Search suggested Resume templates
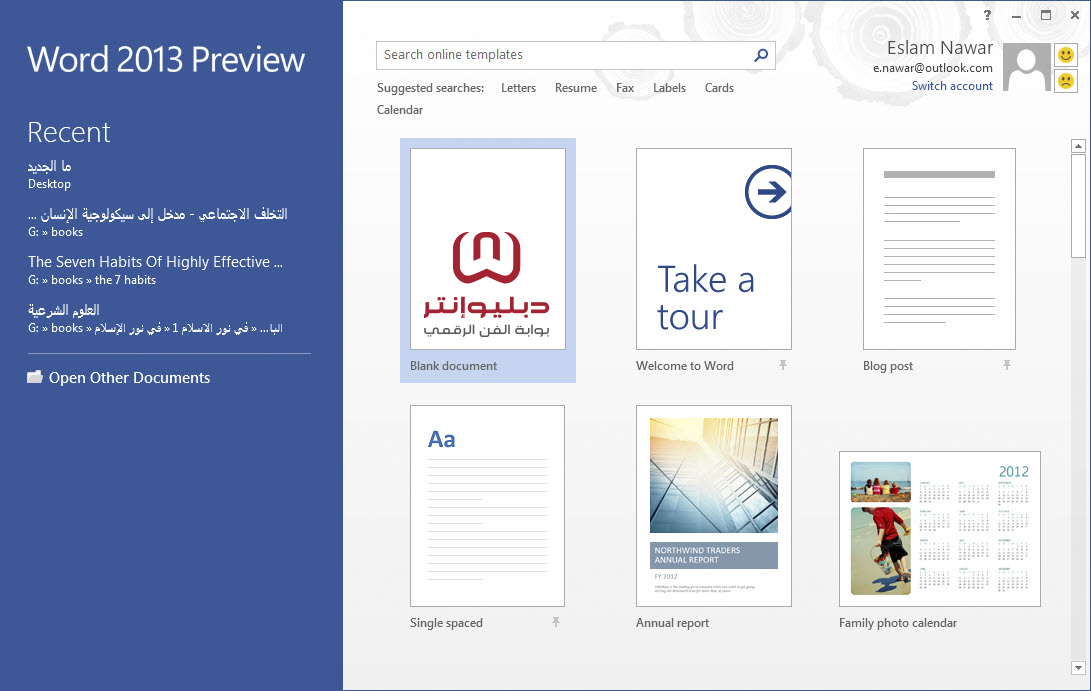 pyautogui.click(x=575, y=88)
